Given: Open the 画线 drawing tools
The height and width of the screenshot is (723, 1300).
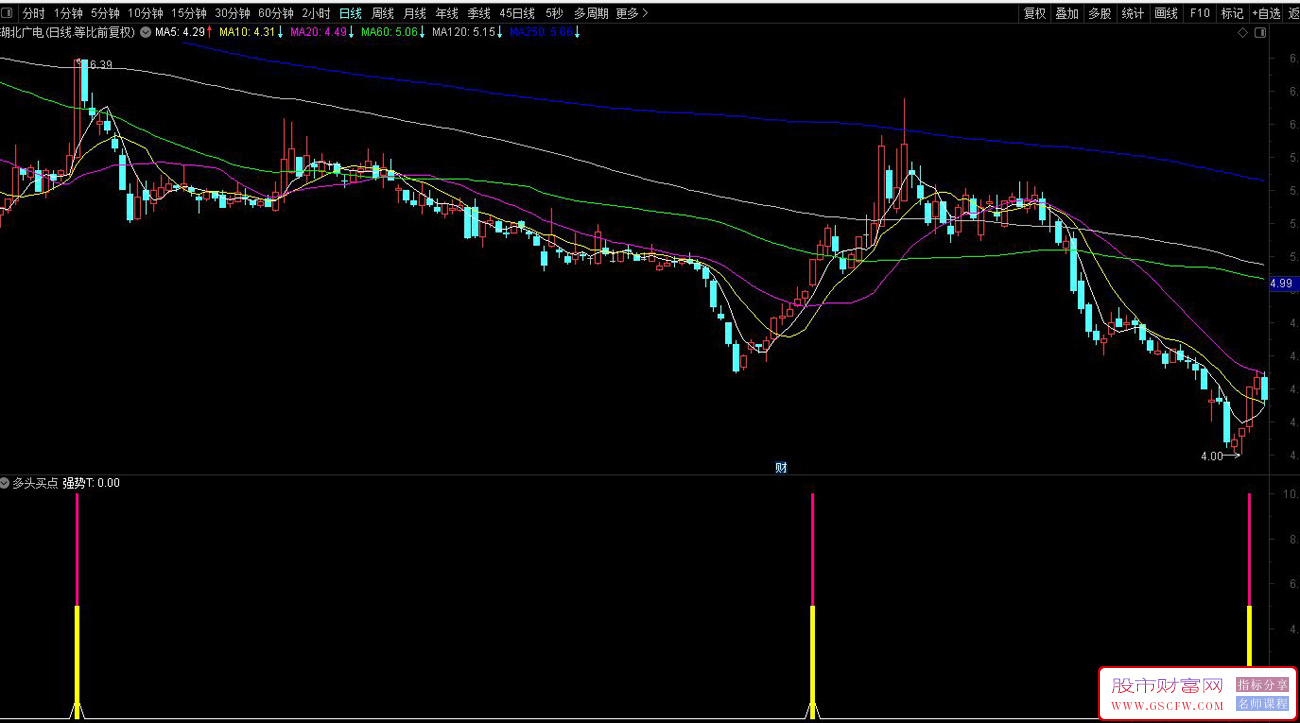Looking at the screenshot, I should [x=1166, y=14].
